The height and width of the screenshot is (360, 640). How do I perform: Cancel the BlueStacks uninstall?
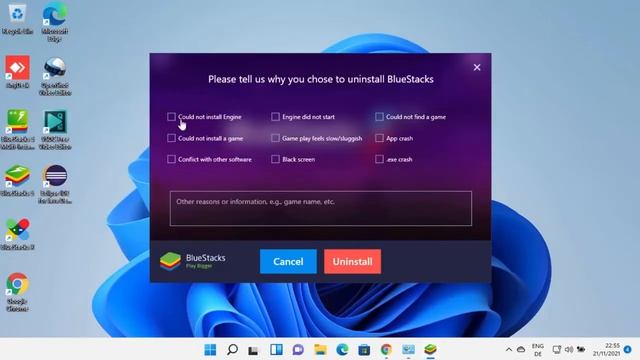click(288, 262)
